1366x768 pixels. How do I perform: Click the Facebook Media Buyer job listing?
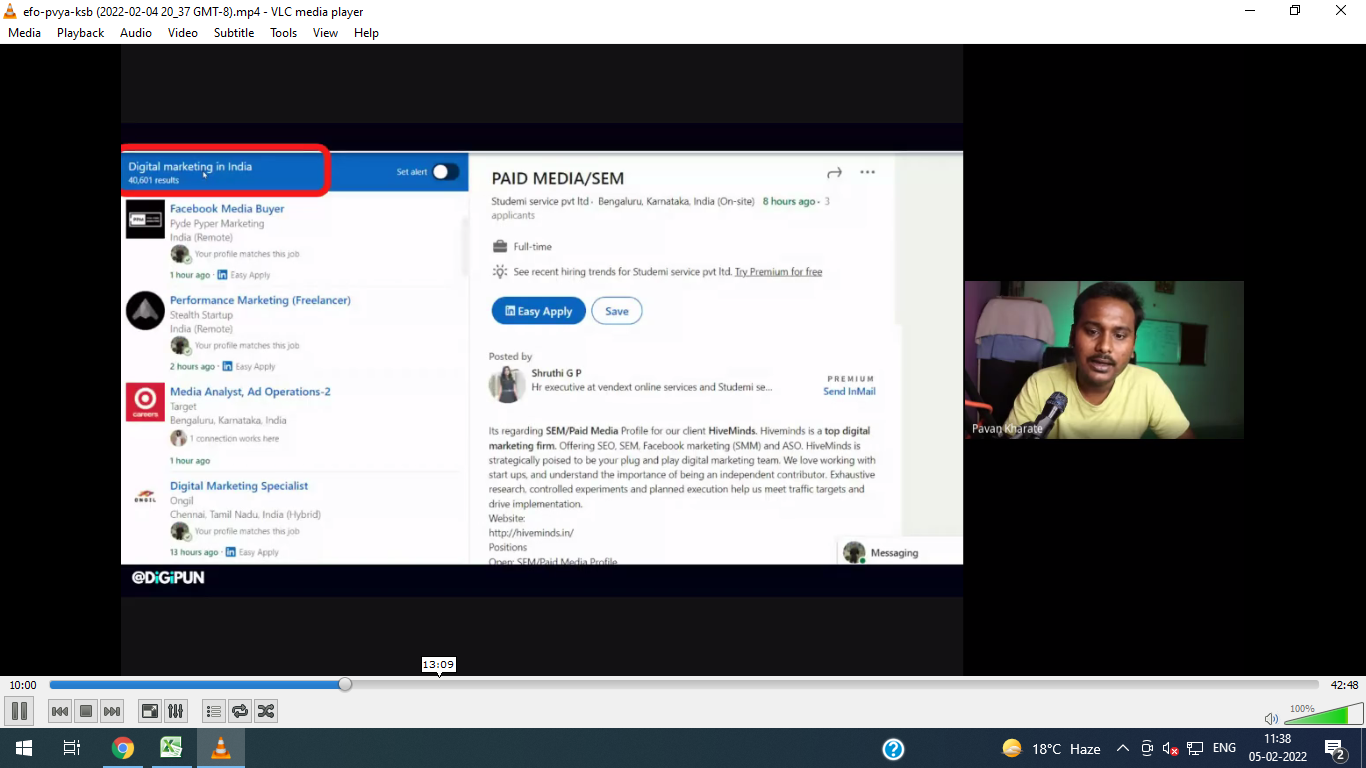click(227, 209)
